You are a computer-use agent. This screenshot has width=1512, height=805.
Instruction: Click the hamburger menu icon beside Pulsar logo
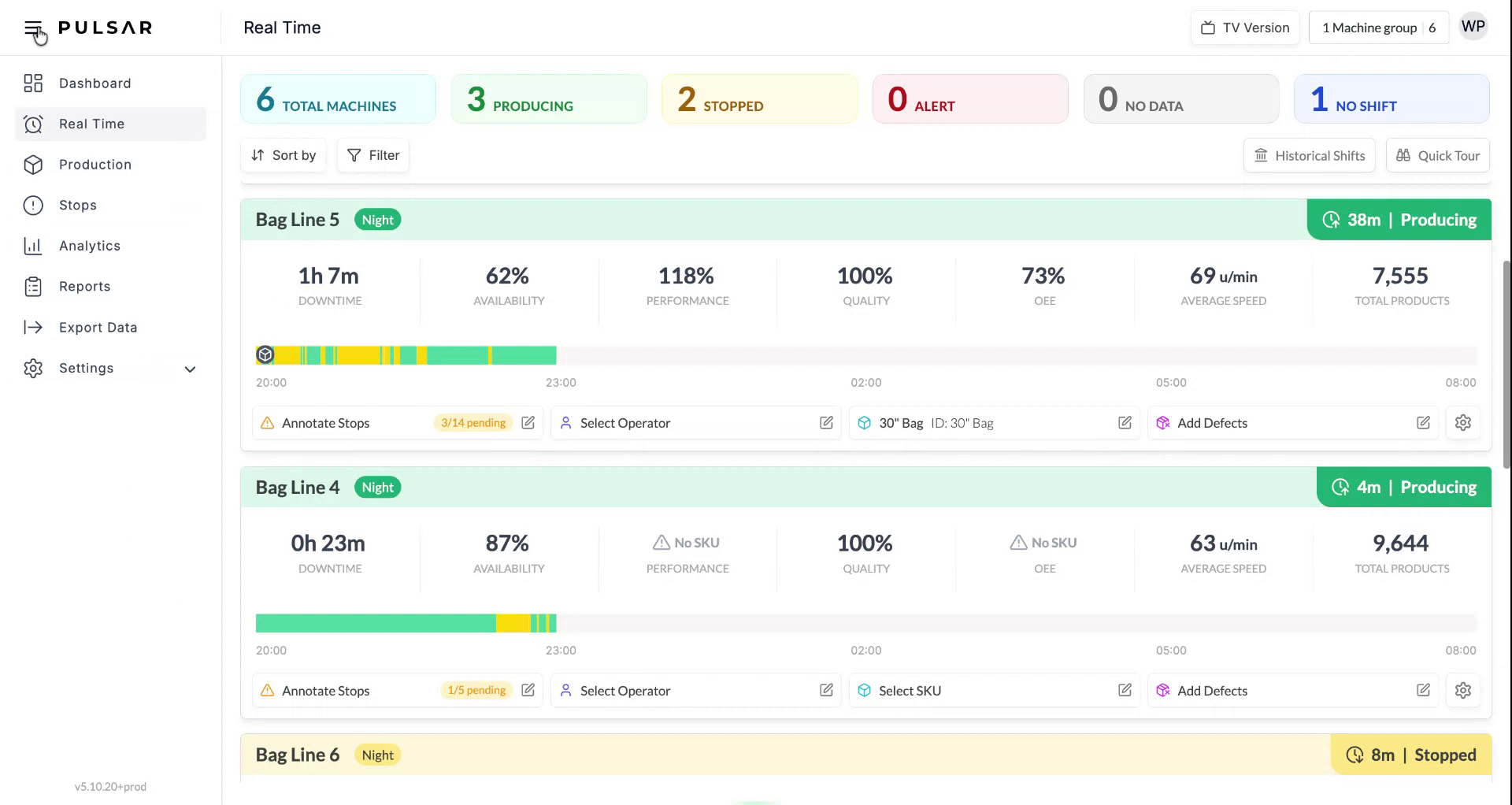point(32,29)
